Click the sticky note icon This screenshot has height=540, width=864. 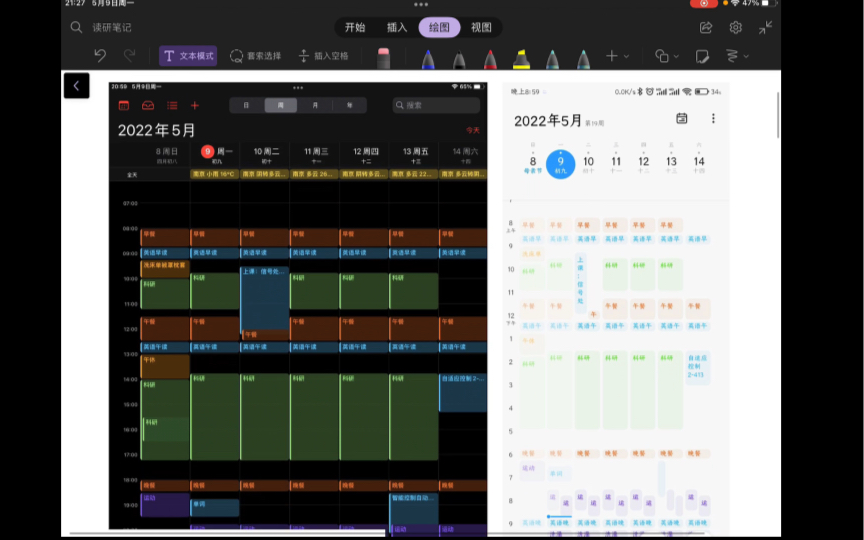pos(702,56)
